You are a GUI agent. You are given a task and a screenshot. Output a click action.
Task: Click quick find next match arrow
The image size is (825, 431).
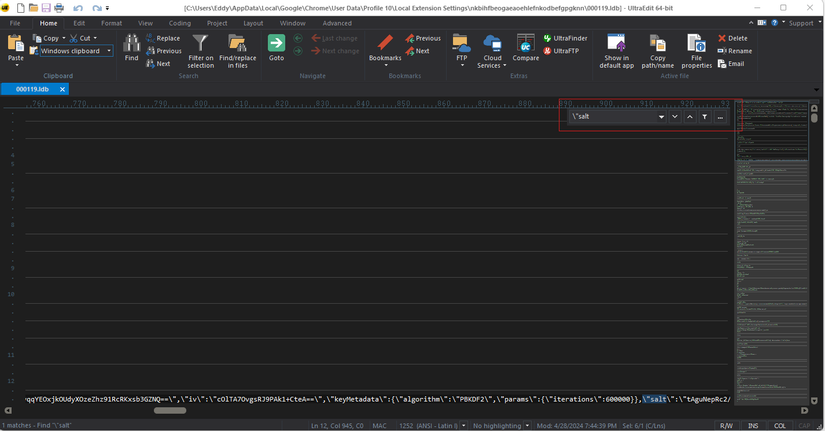click(x=675, y=116)
